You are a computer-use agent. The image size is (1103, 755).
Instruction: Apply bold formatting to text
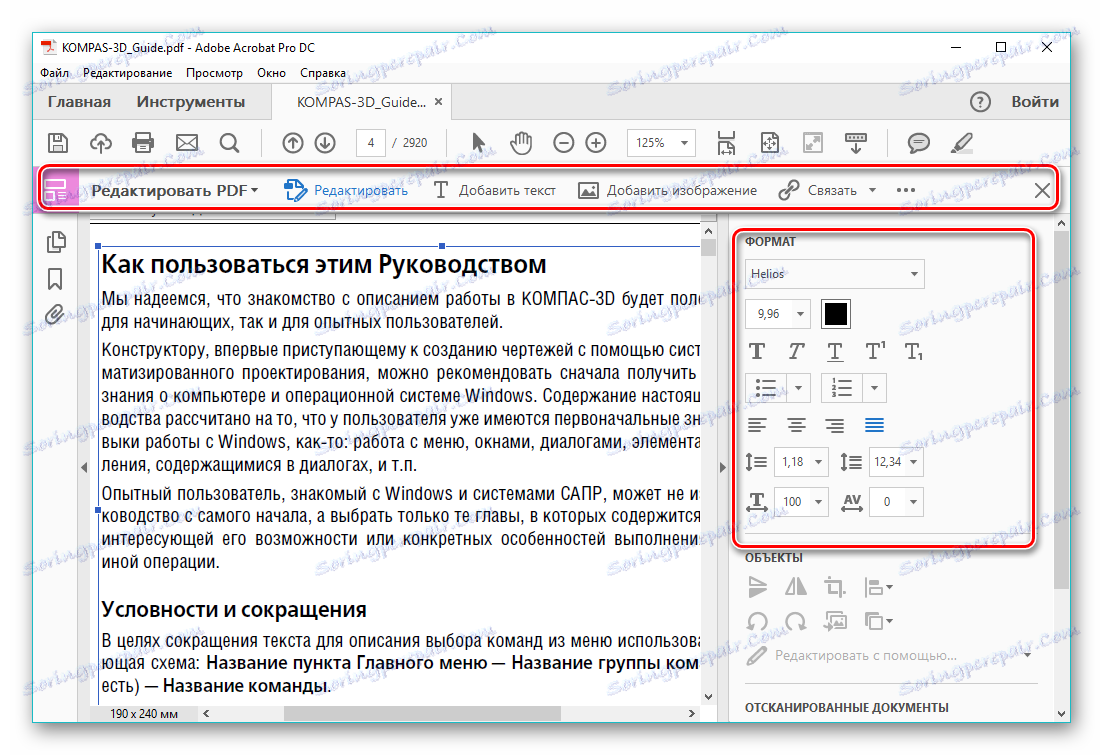pos(757,351)
